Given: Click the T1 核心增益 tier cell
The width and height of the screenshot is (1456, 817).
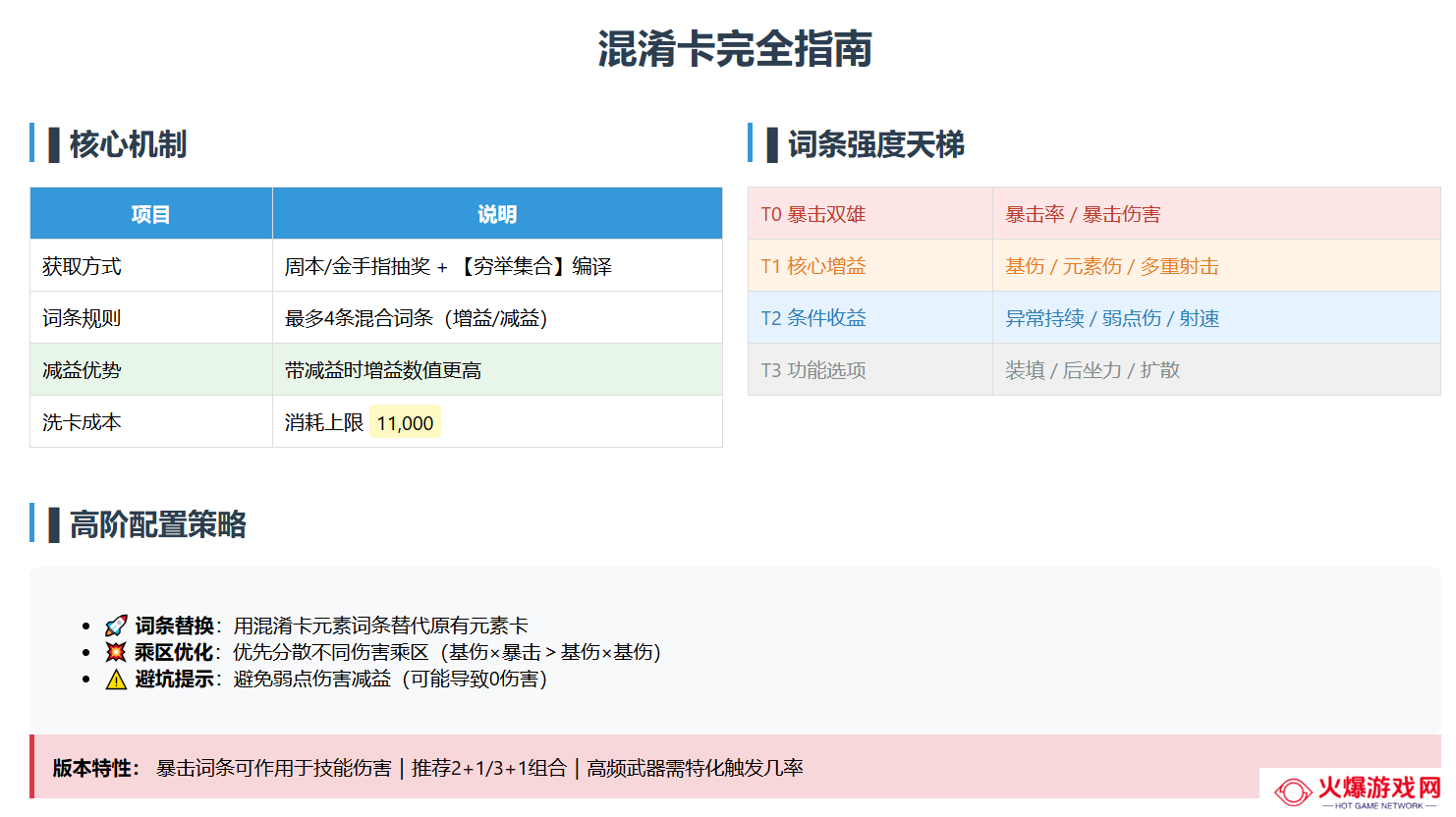Looking at the screenshot, I should click(x=870, y=266).
